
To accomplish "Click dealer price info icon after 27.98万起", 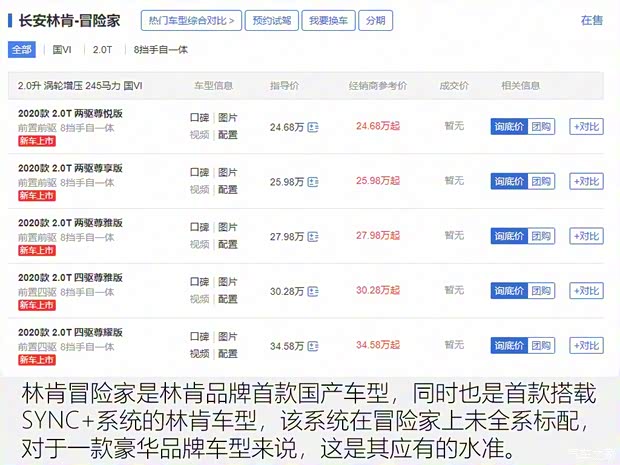I will click(395, 237).
